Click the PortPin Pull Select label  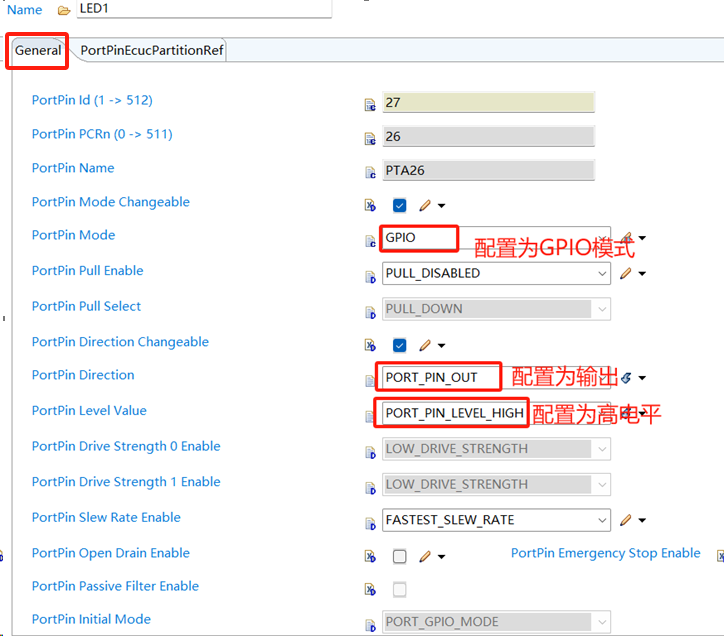[86, 307]
